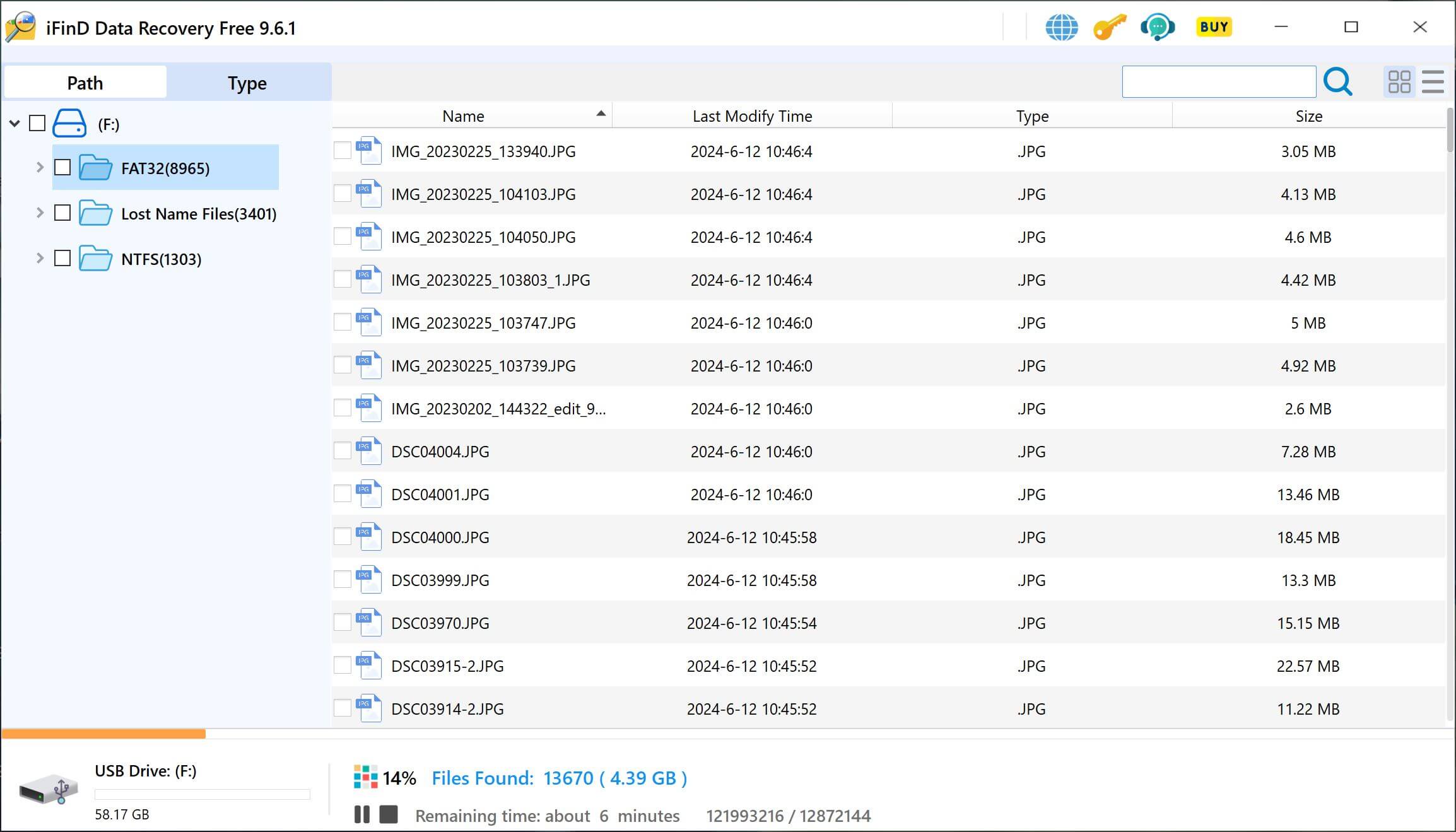The height and width of the screenshot is (832, 1456).
Task: Check the Lost Name Files(3401) checkbox
Action: point(62,213)
